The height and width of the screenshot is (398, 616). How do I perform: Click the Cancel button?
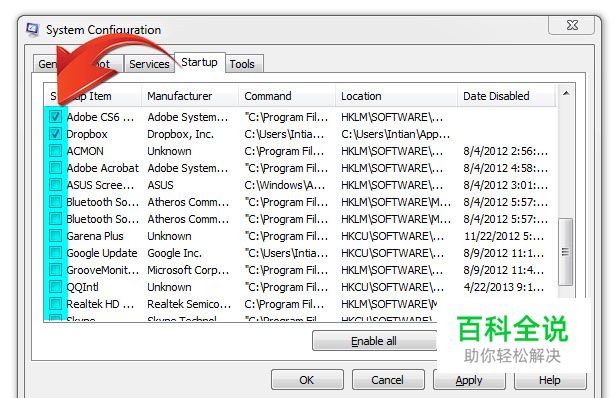[388, 380]
